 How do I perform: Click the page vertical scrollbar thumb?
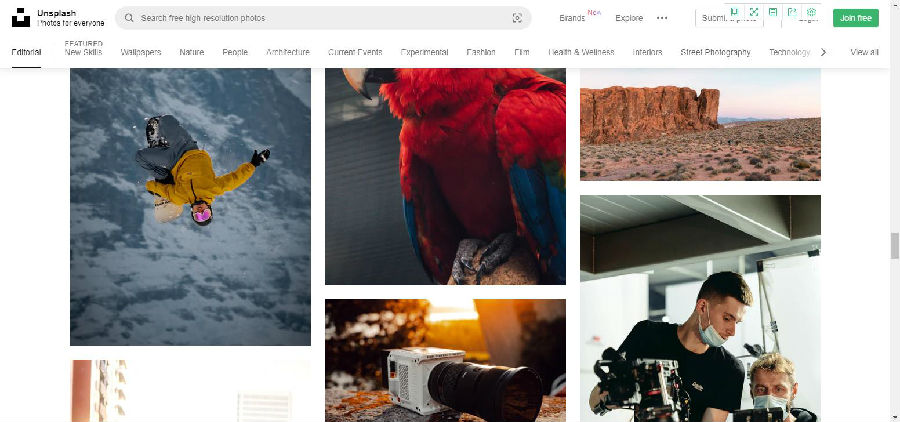pos(894,245)
